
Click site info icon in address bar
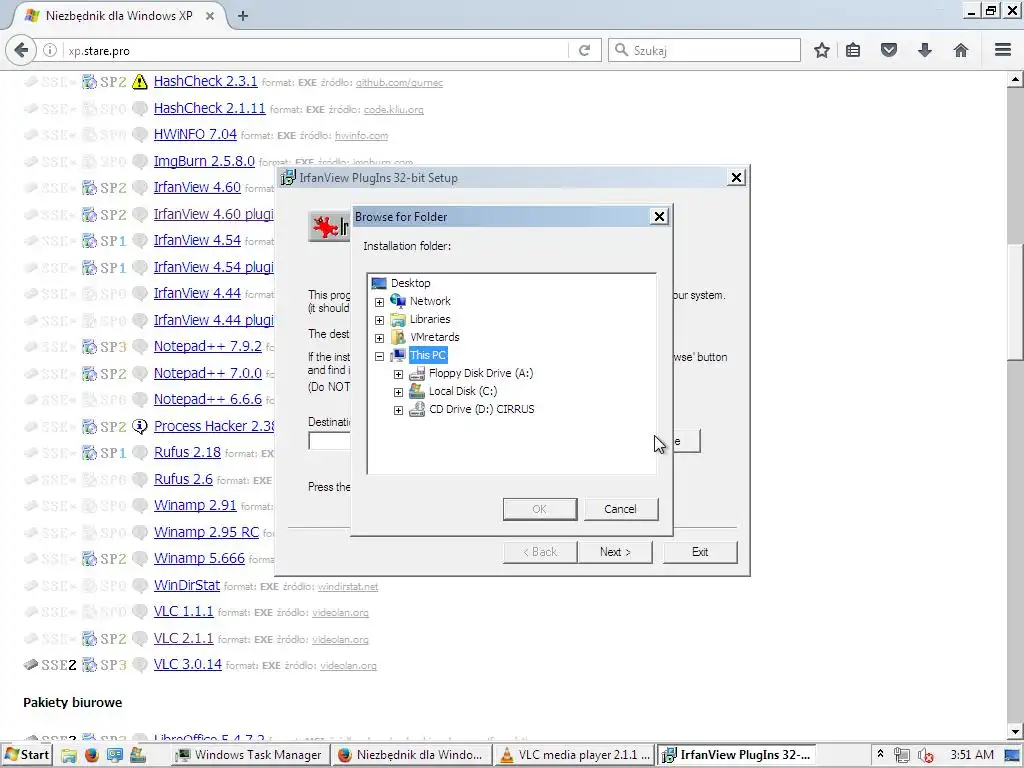pyautogui.click(x=50, y=50)
